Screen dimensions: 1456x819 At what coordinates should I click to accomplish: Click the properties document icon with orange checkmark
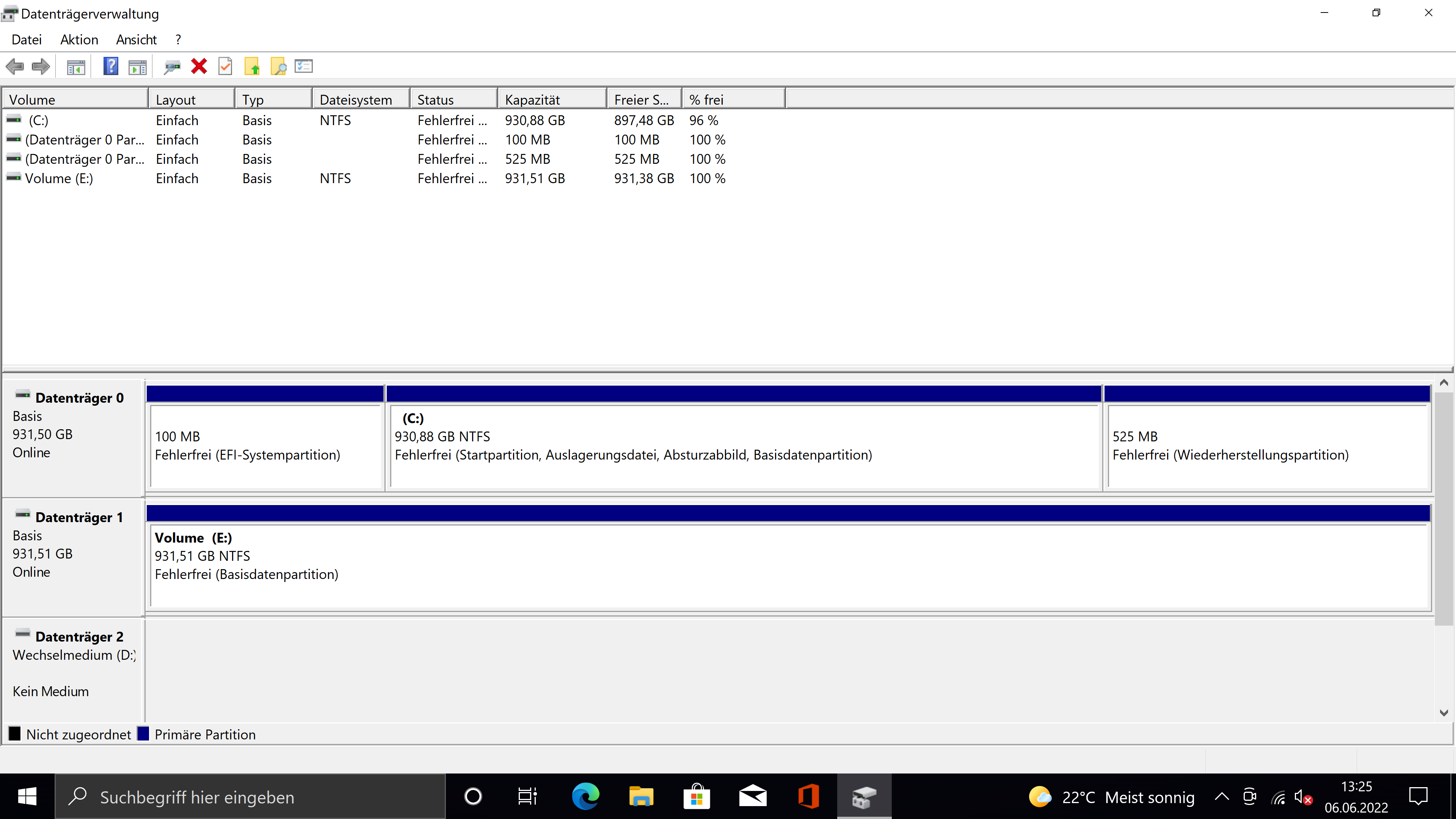click(x=225, y=66)
